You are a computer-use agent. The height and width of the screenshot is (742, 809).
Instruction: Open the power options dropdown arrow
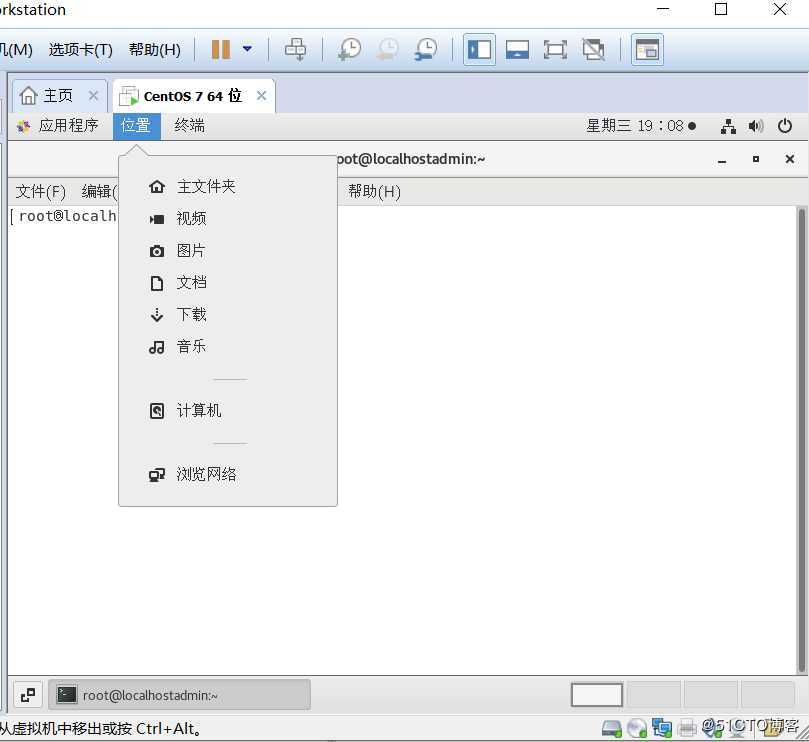pyautogui.click(x=247, y=49)
